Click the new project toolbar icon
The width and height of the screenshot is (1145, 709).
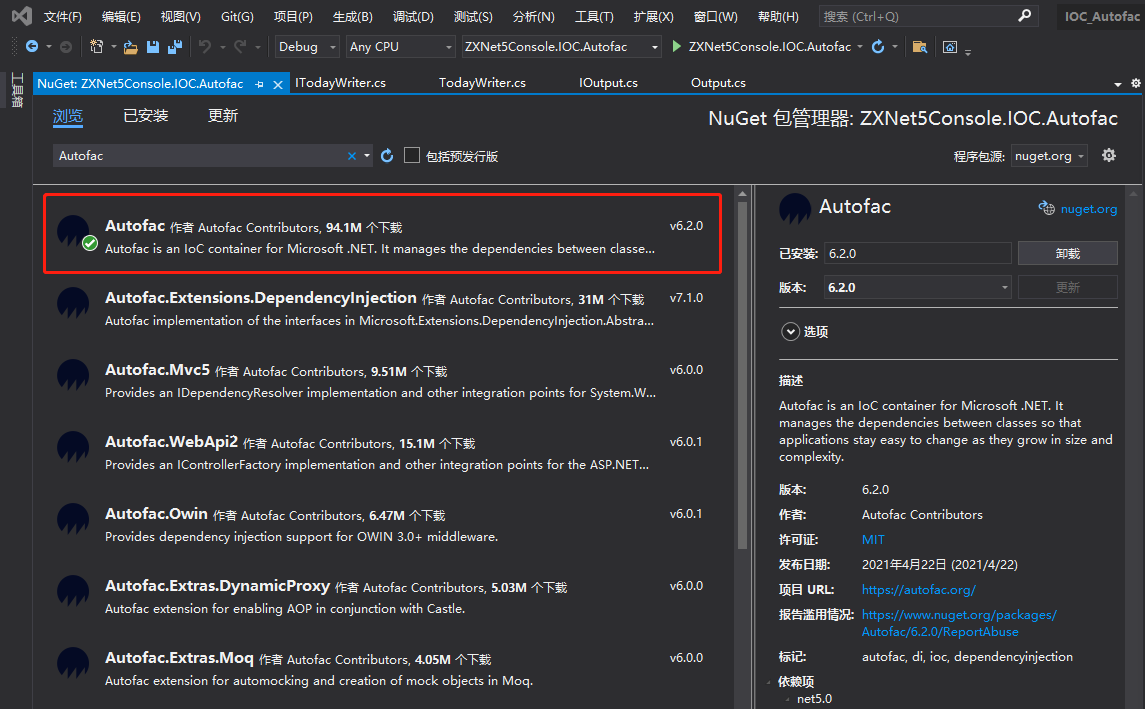click(x=96, y=47)
